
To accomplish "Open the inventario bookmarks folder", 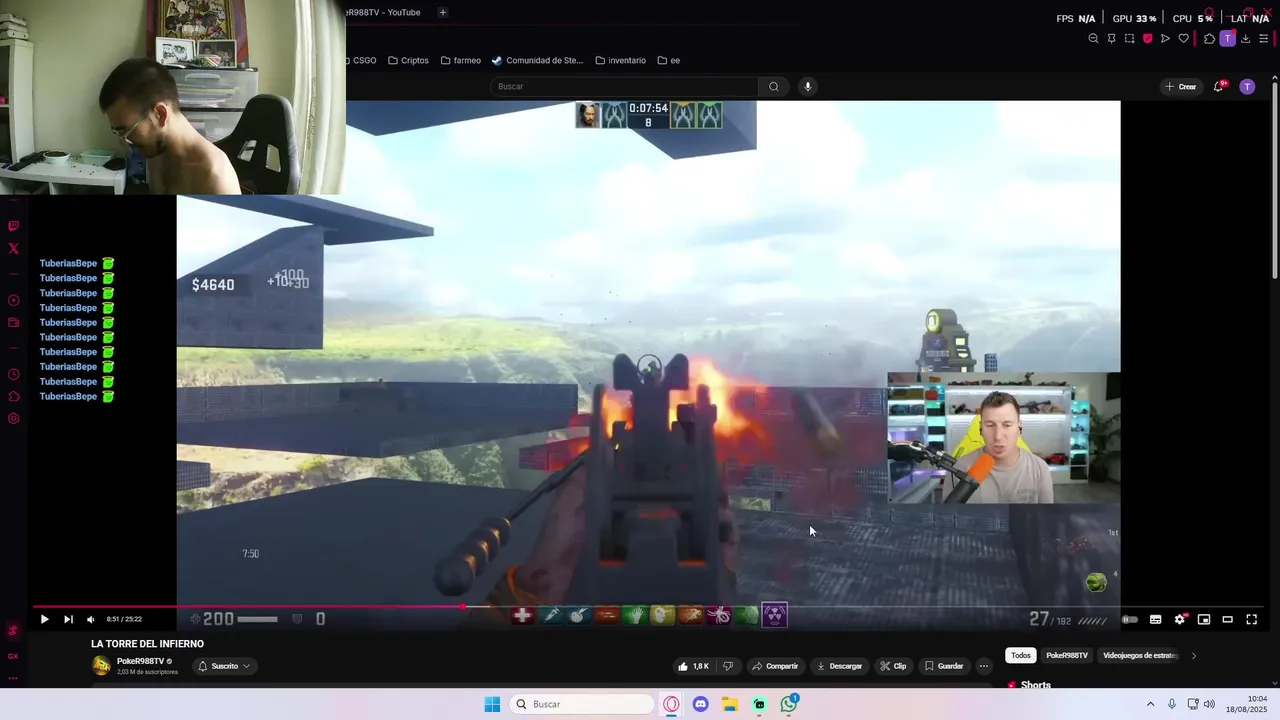I will (x=621, y=60).
